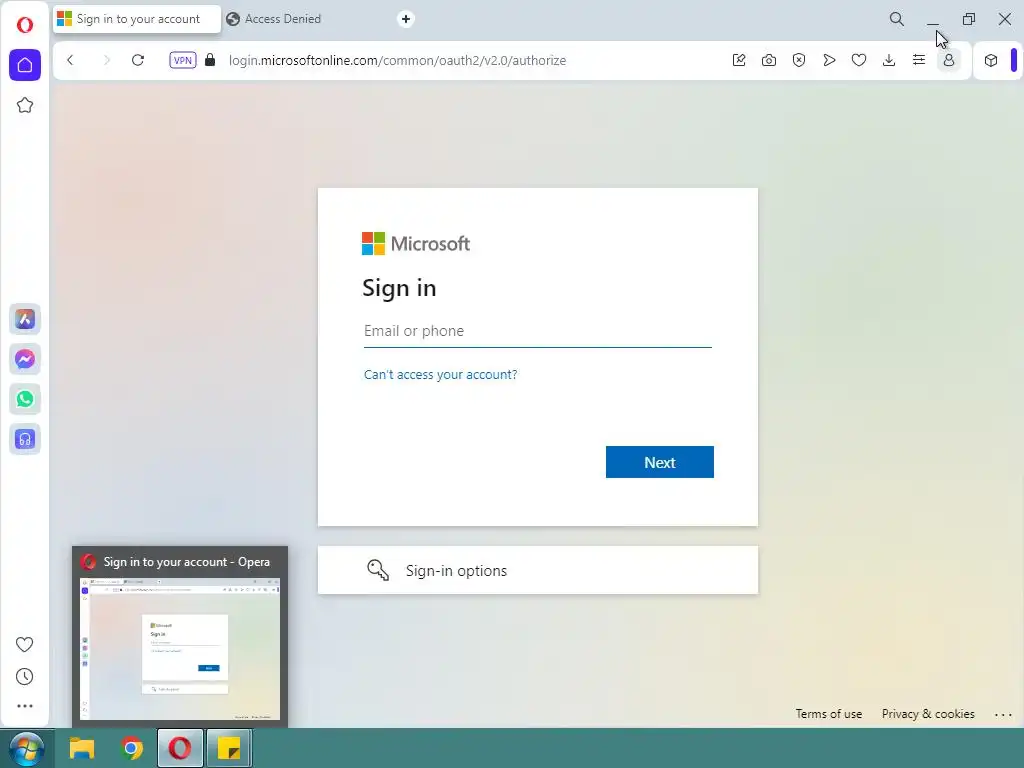Launch Aria AI from the sidebar
Image resolution: width=1024 pixels, height=768 pixels.
(25, 319)
